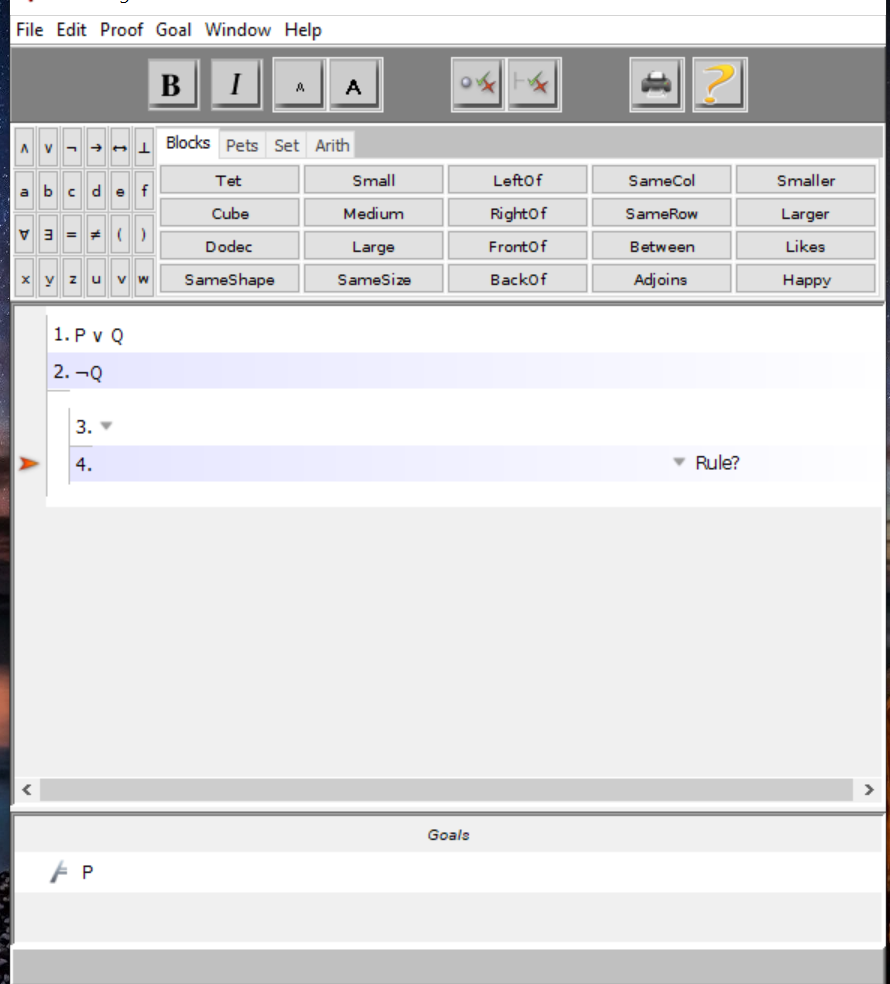Insert the constant a
Image resolution: width=890 pixels, height=984 pixels.
[x=24, y=191]
